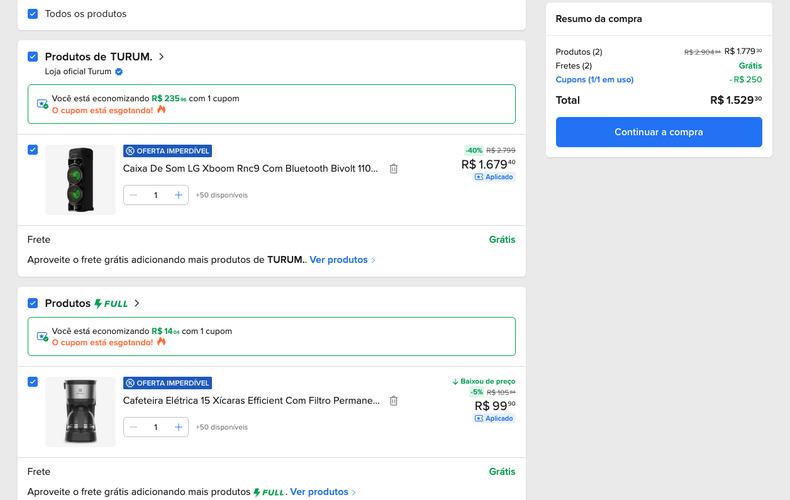Click Baixou de preço indicator
Screen dimensions: 790x500
click(x=484, y=382)
